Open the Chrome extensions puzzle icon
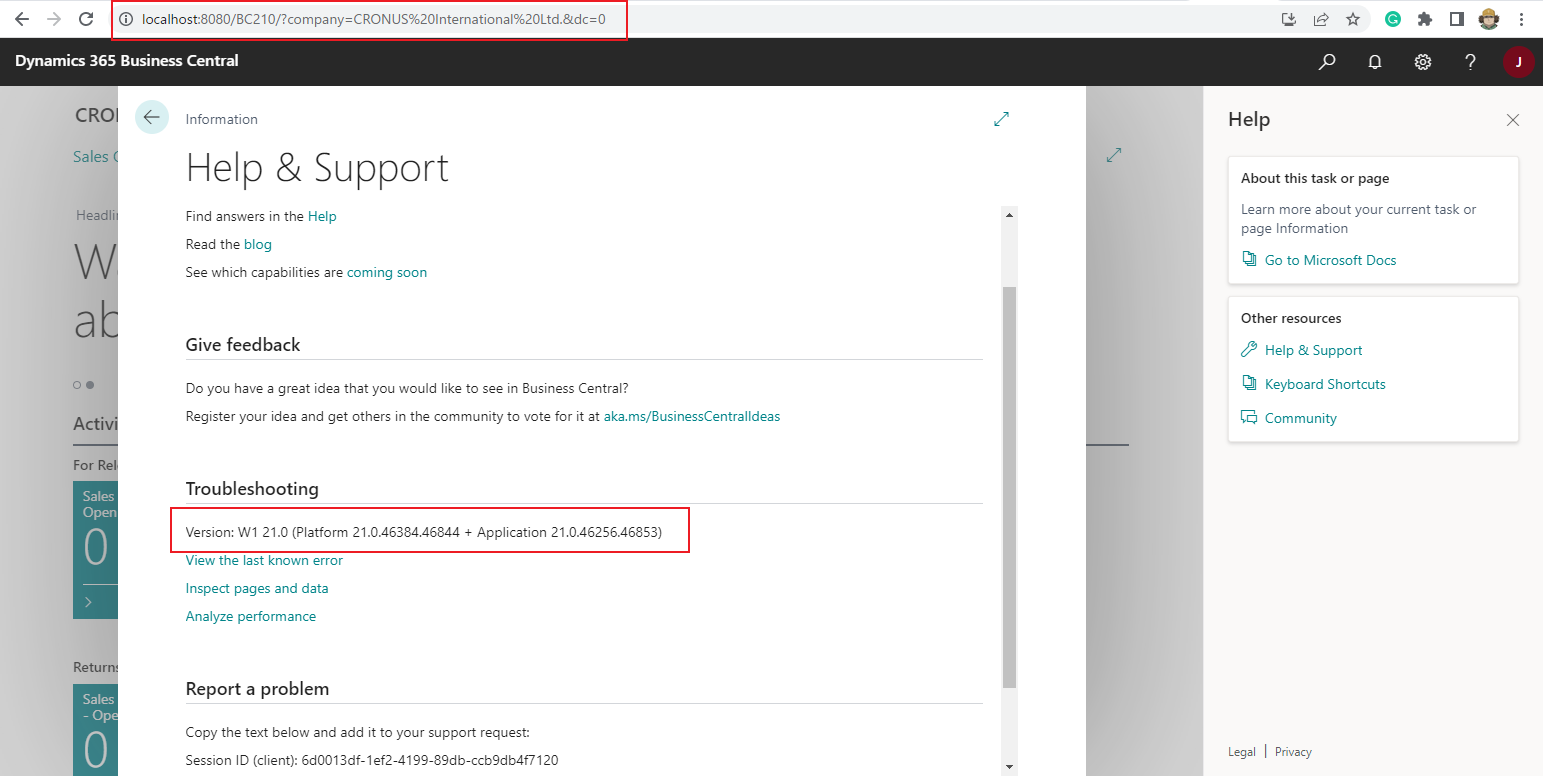Screen dimensions: 1543x776 click(x=1424, y=18)
